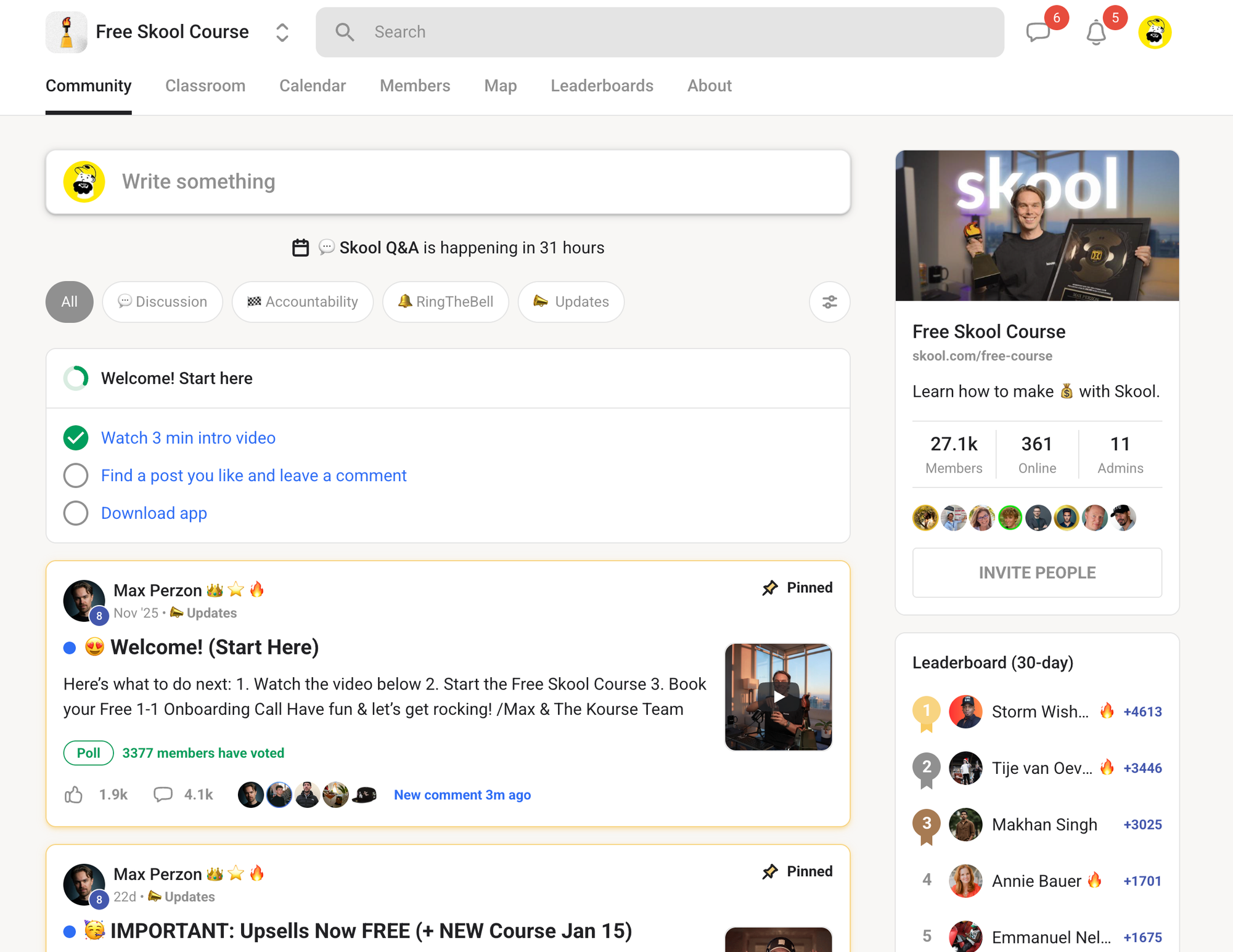Image resolution: width=1233 pixels, height=952 pixels.
Task: Click the Free Skool Course group logo
Action: click(66, 32)
